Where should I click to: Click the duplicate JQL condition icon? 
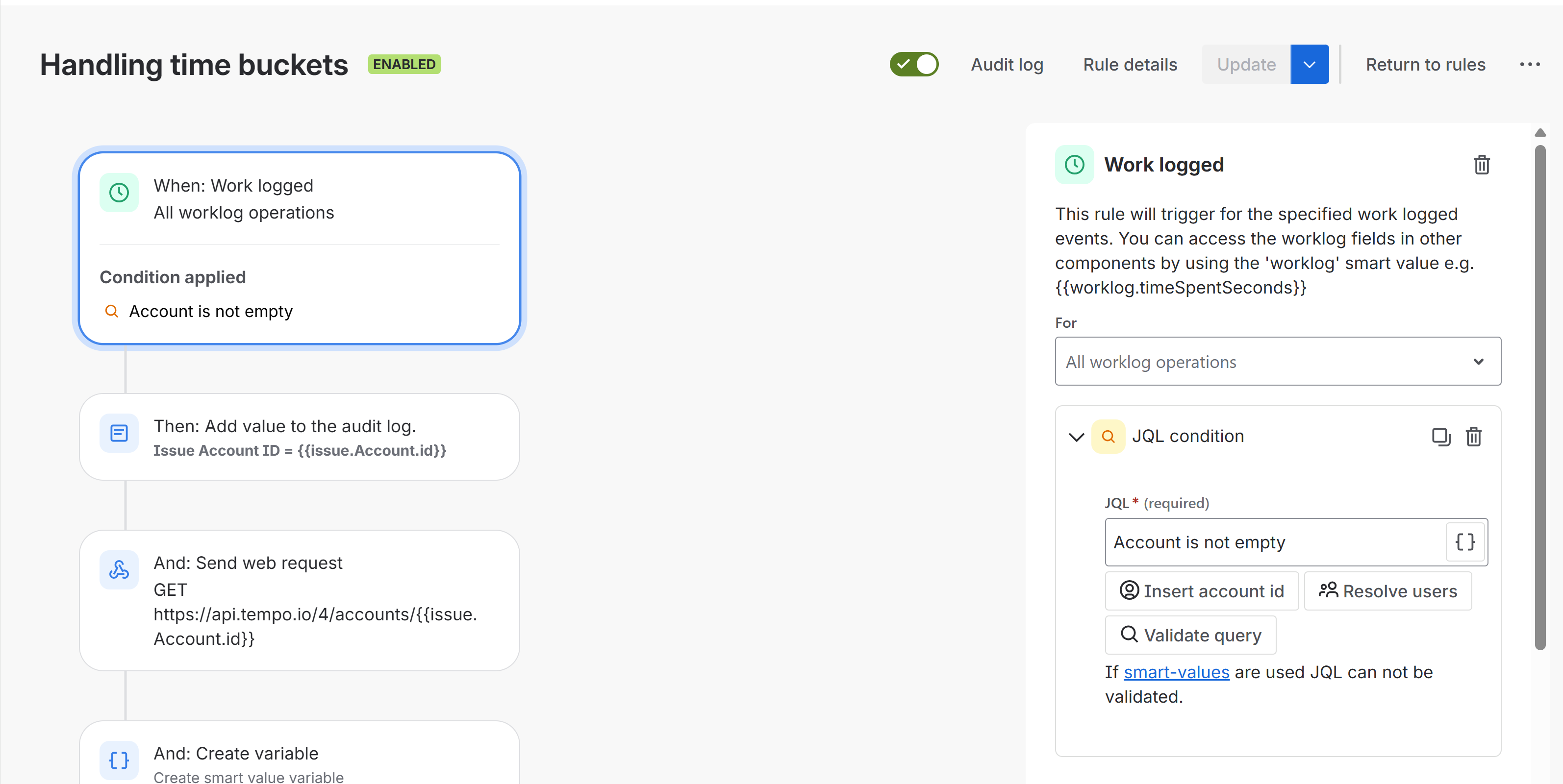pos(1440,437)
